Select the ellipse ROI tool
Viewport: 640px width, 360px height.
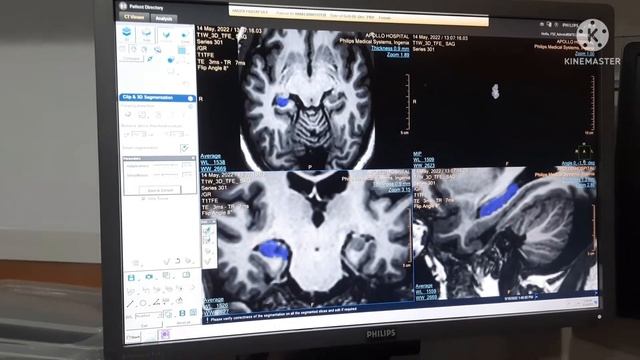pyautogui.click(x=143, y=303)
